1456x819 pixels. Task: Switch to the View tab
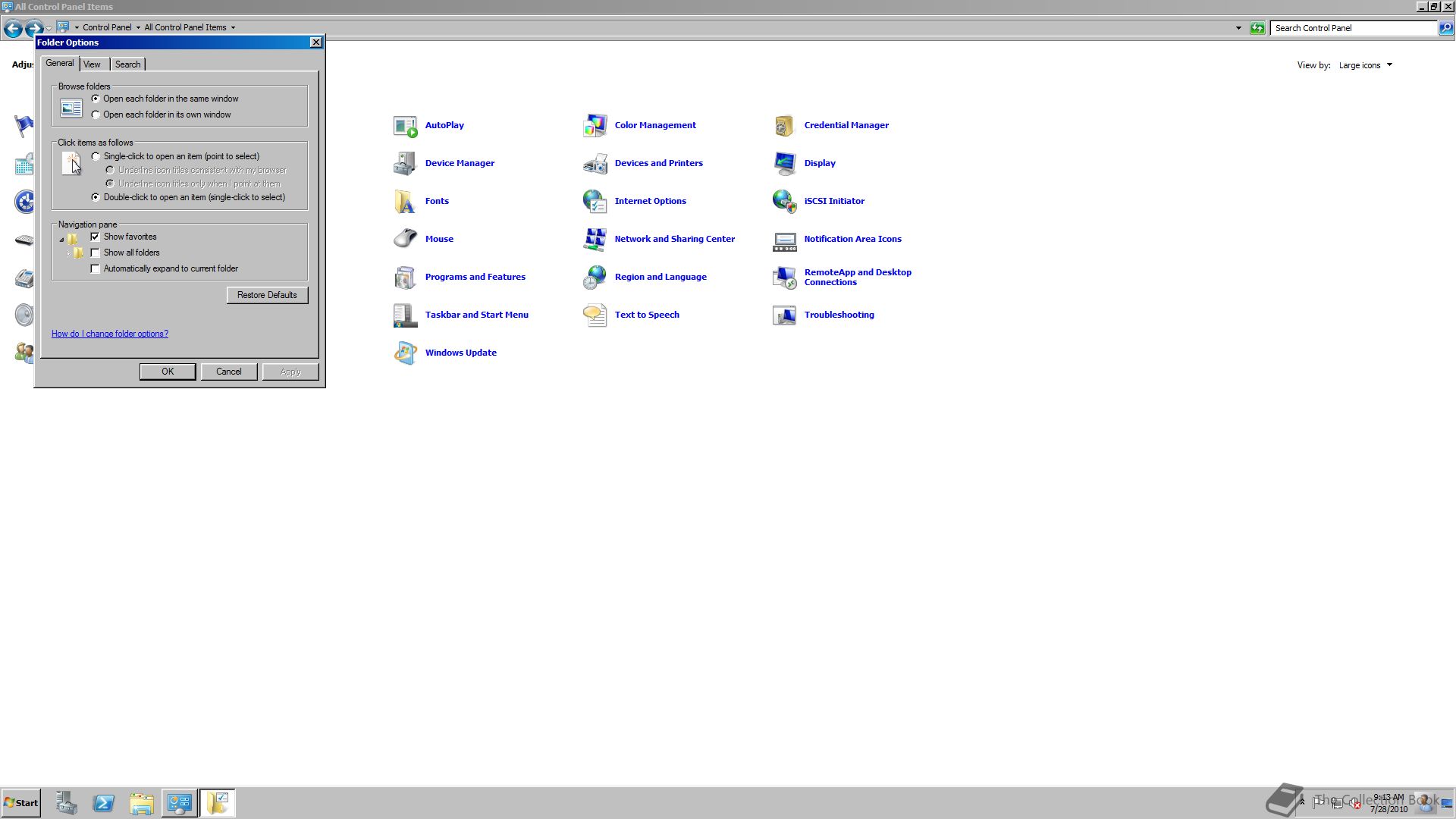[x=92, y=64]
